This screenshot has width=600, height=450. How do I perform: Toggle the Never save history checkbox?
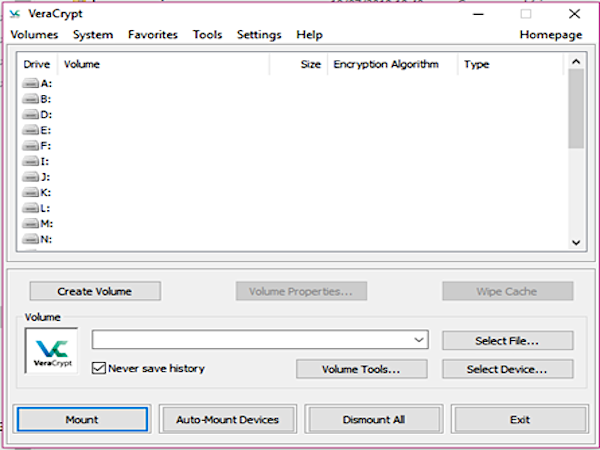click(98, 368)
